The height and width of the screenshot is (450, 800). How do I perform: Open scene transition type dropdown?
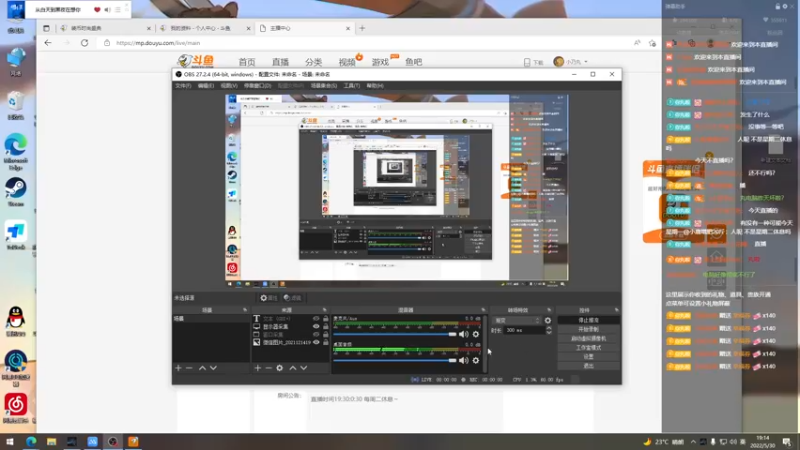[x=517, y=320]
